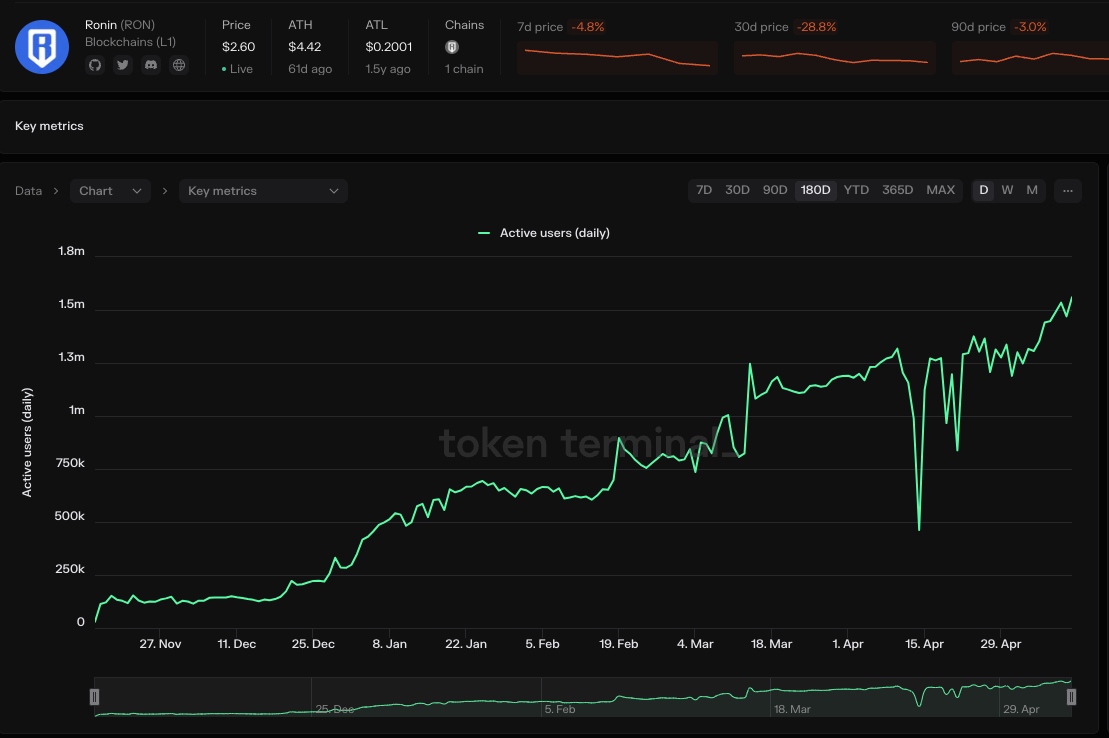Image resolution: width=1109 pixels, height=738 pixels.
Task: Select the 365D time range
Action: click(897, 190)
